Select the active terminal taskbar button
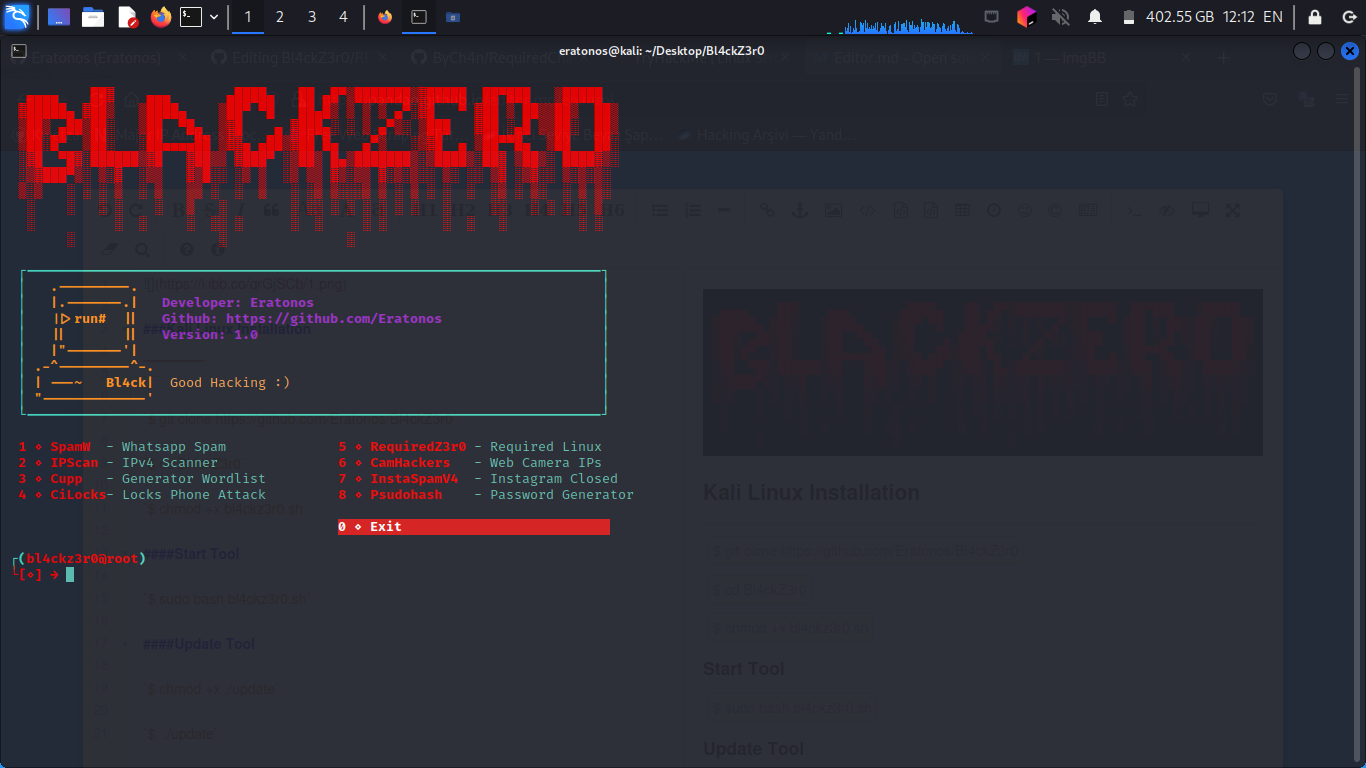The height and width of the screenshot is (768, 1366). click(419, 17)
